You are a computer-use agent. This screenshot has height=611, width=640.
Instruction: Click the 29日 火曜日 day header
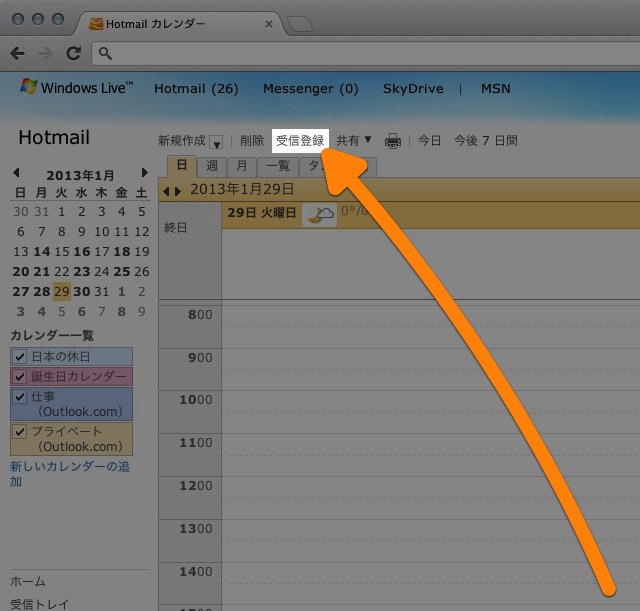(x=262, y=213)
